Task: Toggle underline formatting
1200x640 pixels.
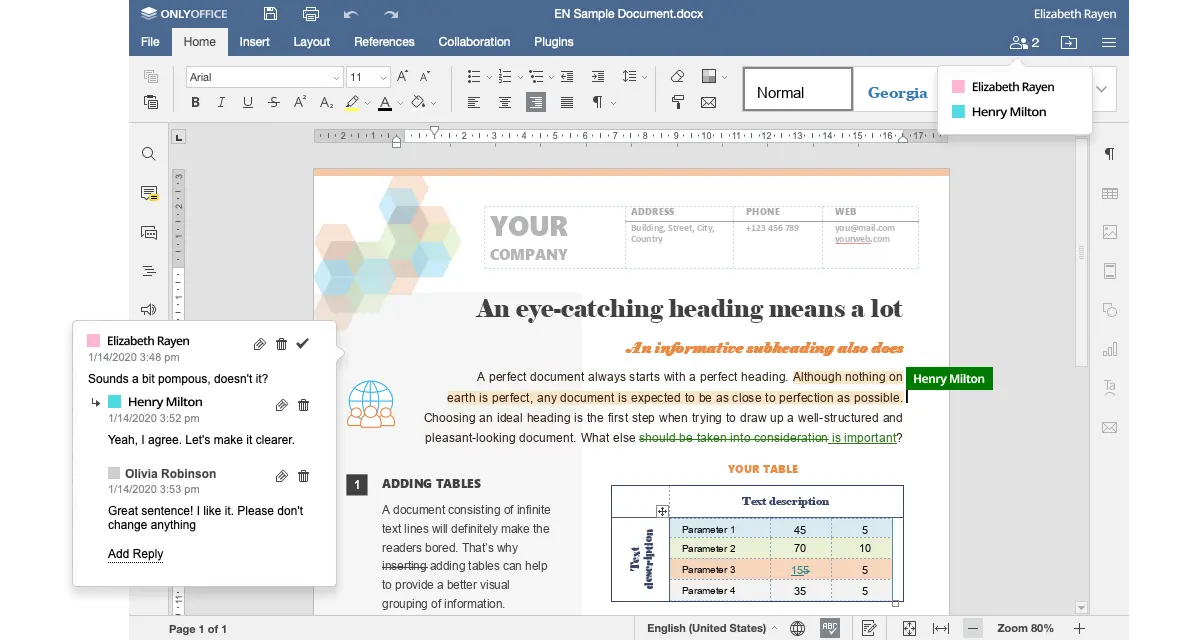Action: pyautogui.click(x=248, y=102)
